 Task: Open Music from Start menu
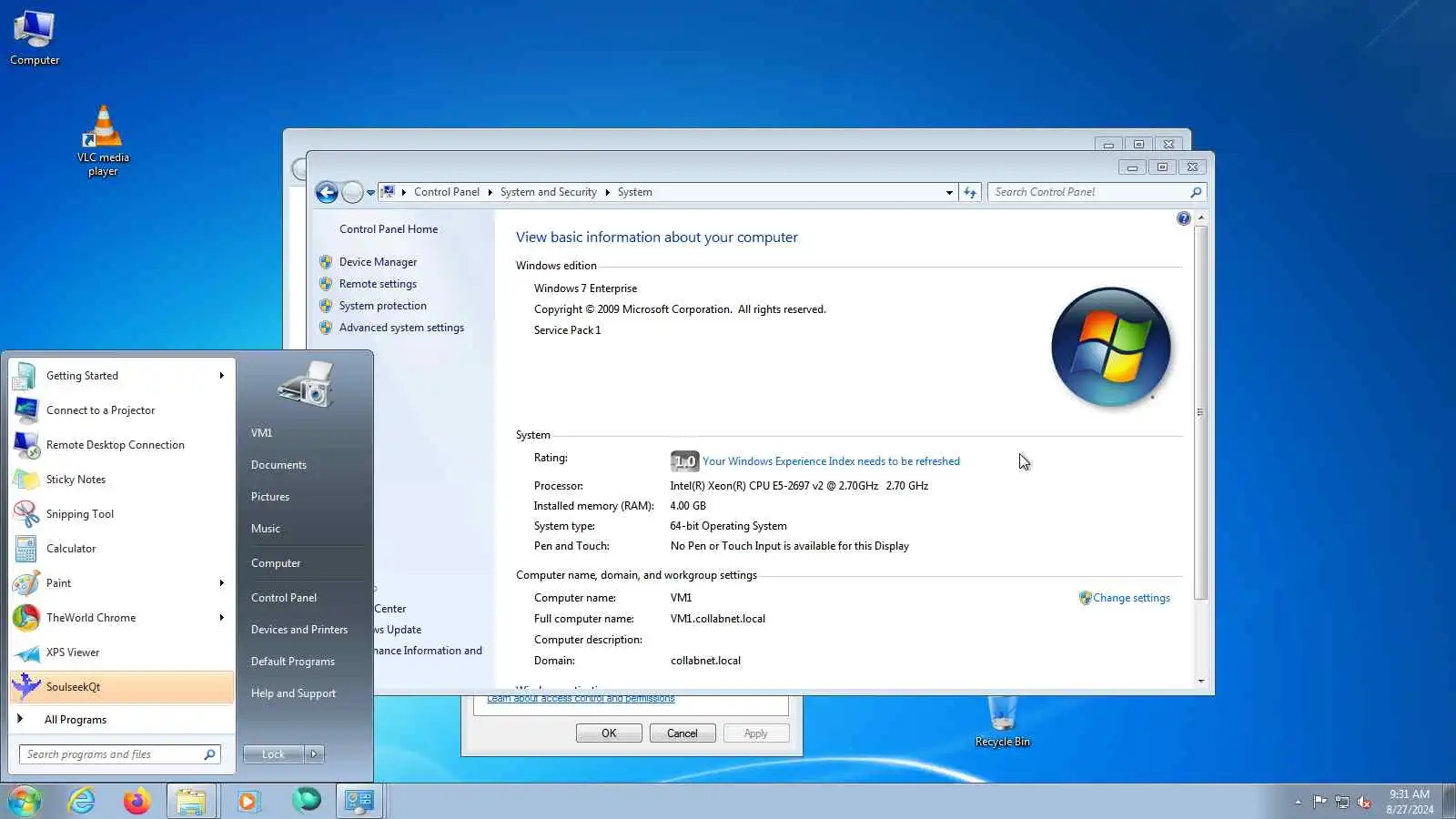click(x=266, y=529)
